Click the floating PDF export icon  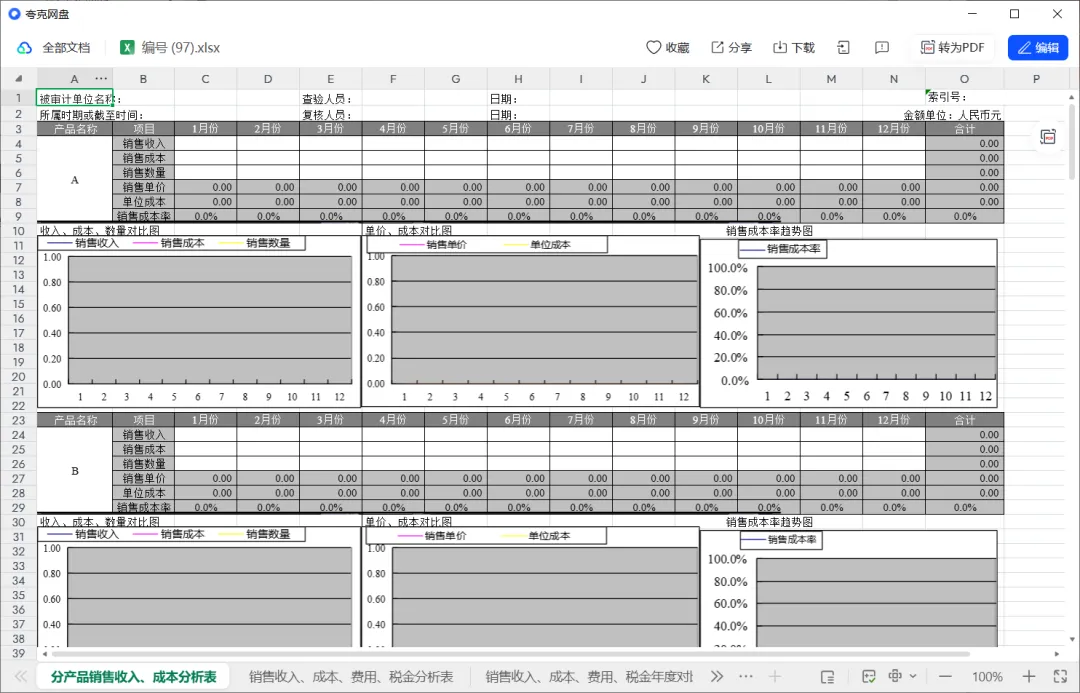tap(1048, 137)
